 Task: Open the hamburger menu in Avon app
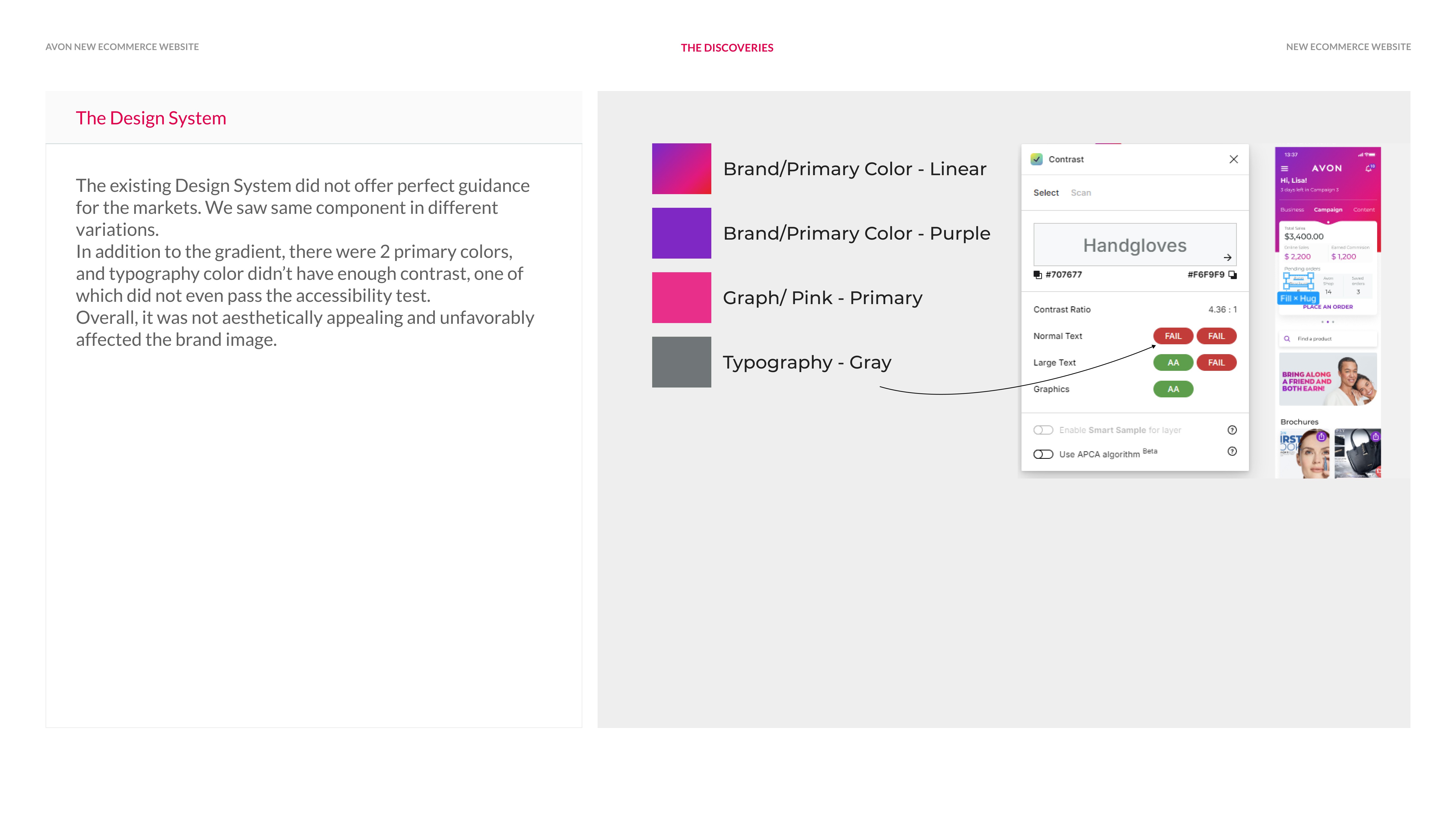point(1284,168)
